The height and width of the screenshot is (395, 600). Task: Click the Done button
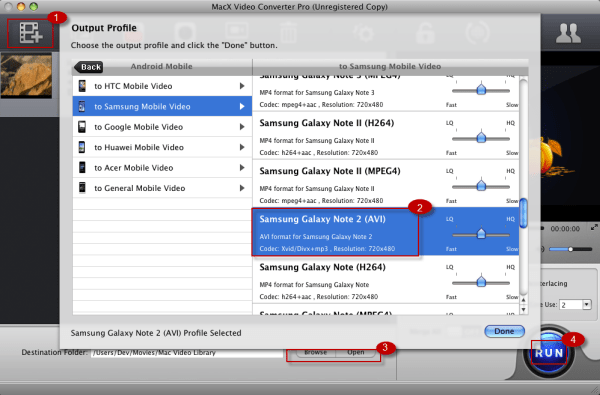click(x=504, y=331)
